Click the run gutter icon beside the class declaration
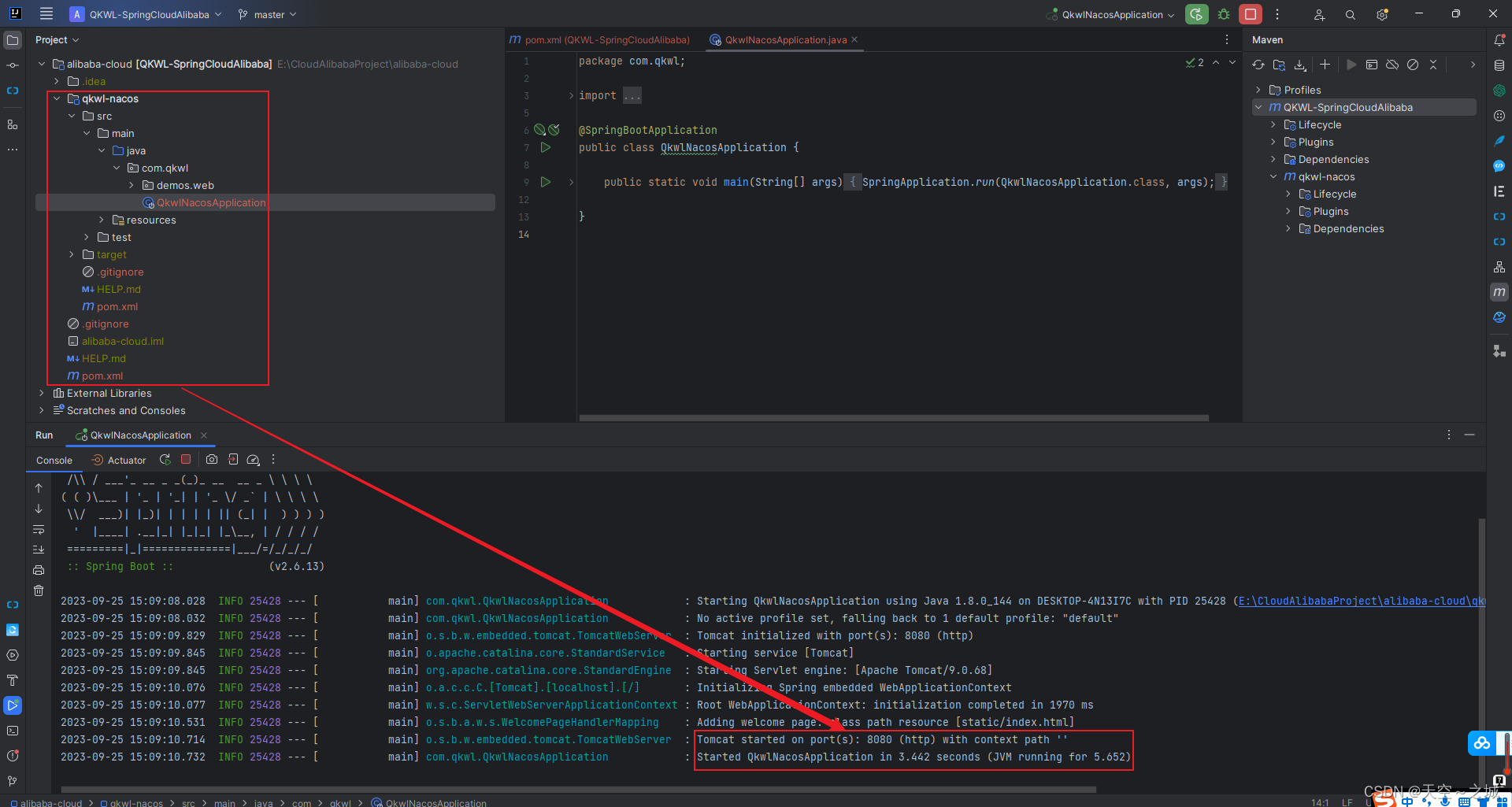 point(545,147)
